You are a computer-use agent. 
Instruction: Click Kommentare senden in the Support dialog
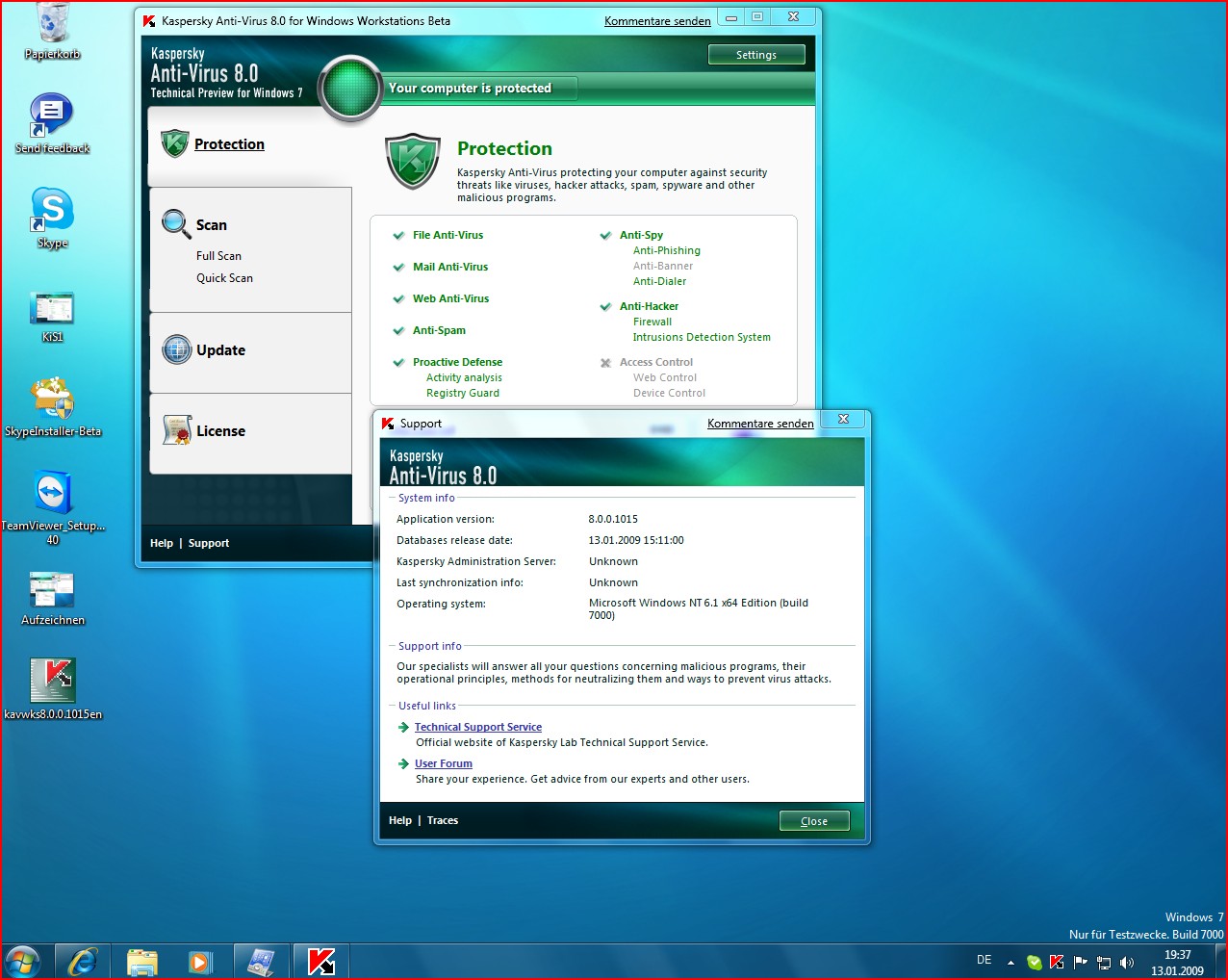tap(760, 423)
